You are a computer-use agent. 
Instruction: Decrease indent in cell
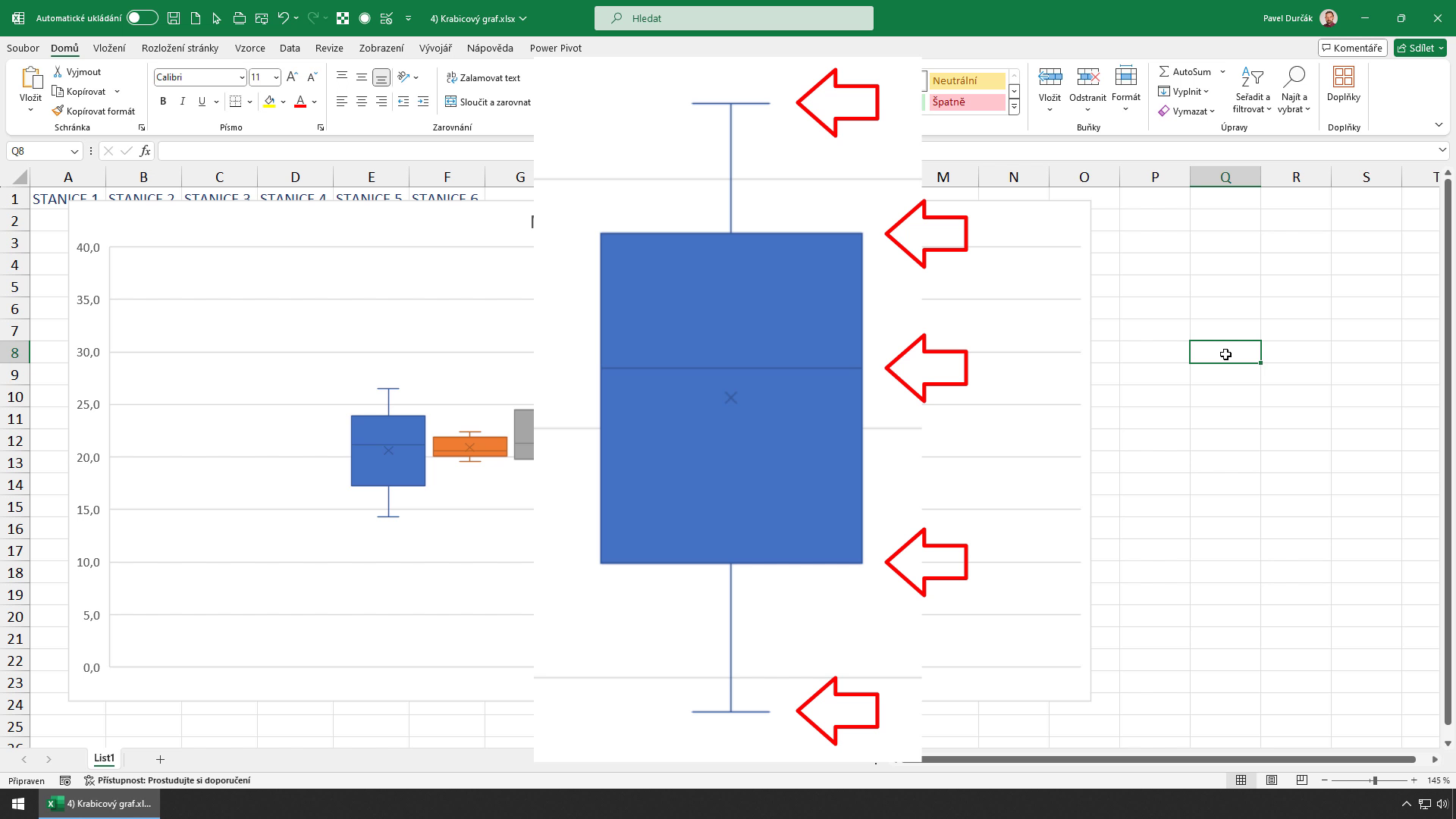pos(403,102)
